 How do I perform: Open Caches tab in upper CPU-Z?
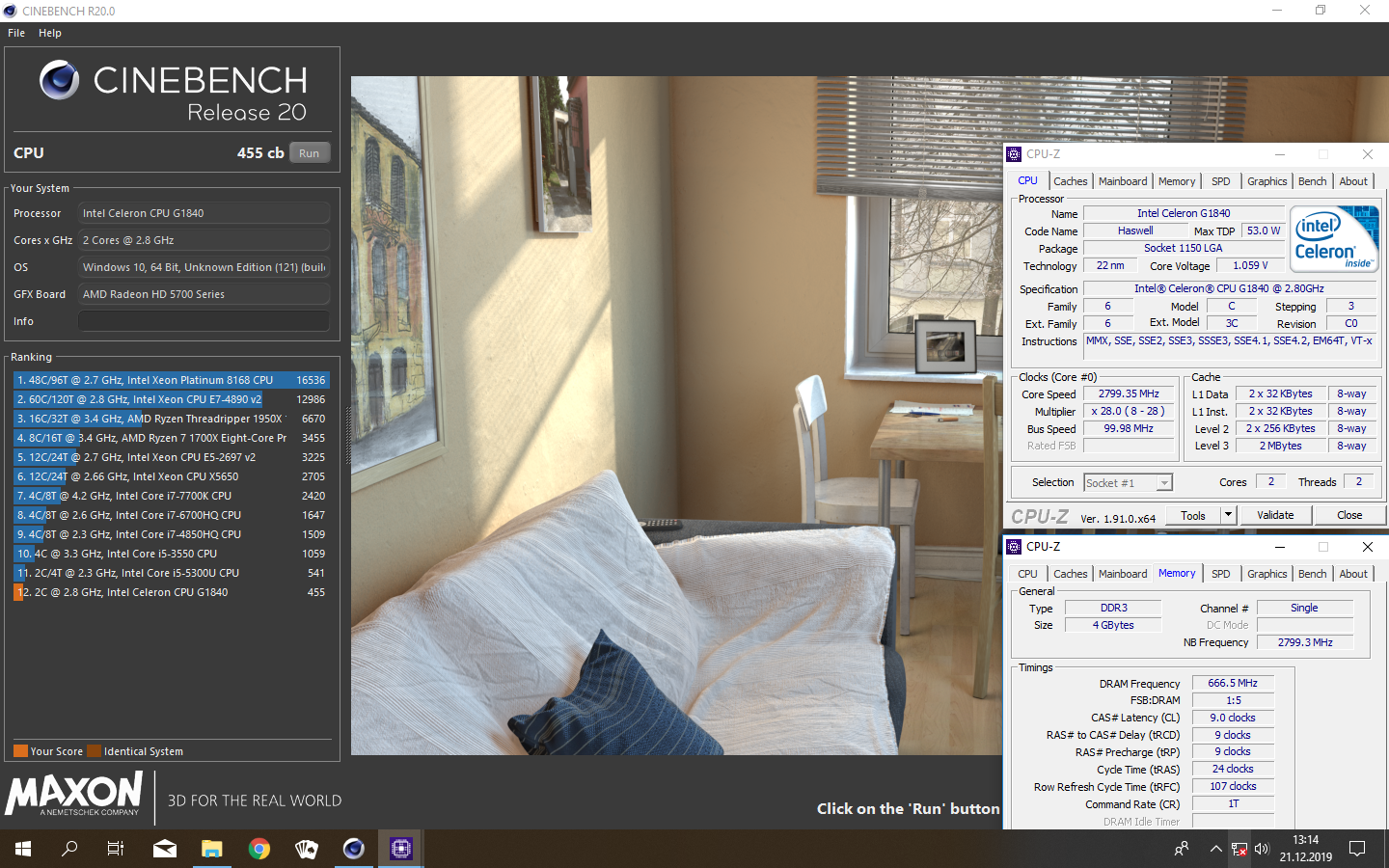1070,181
